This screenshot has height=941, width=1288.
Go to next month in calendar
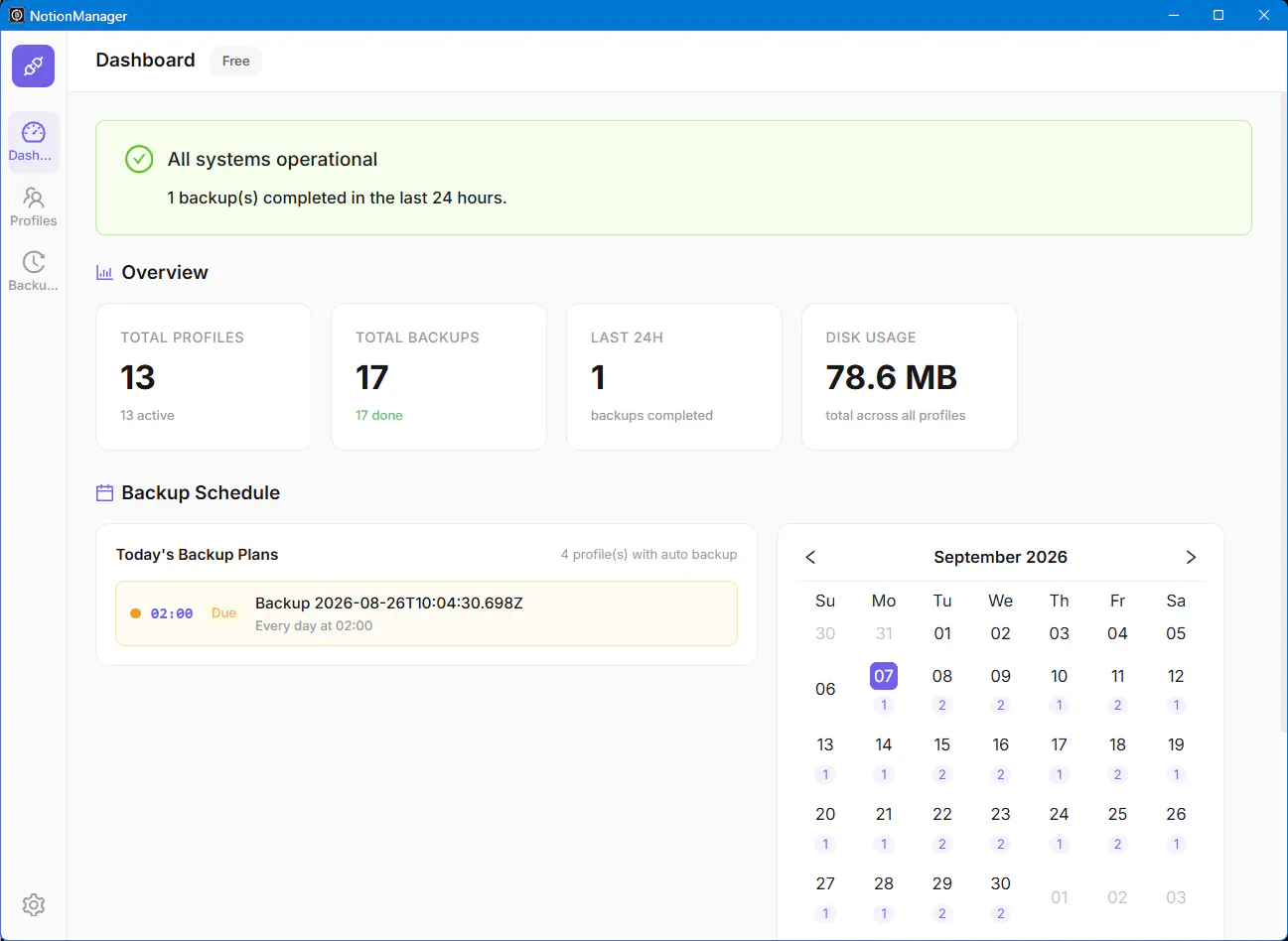[1191, 557]
